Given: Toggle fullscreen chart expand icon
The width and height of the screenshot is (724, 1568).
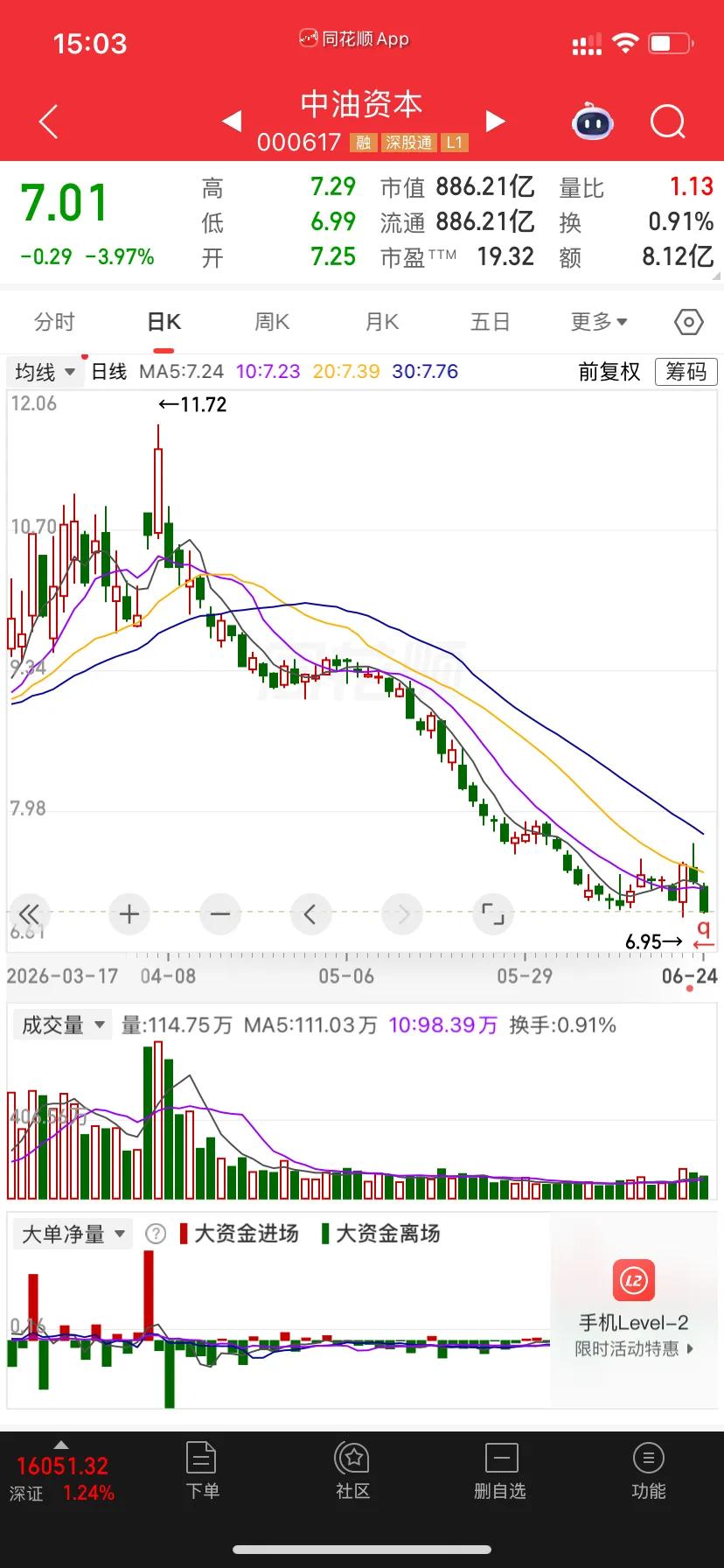Looking at the screenshot, I should [x=493, y=914].
